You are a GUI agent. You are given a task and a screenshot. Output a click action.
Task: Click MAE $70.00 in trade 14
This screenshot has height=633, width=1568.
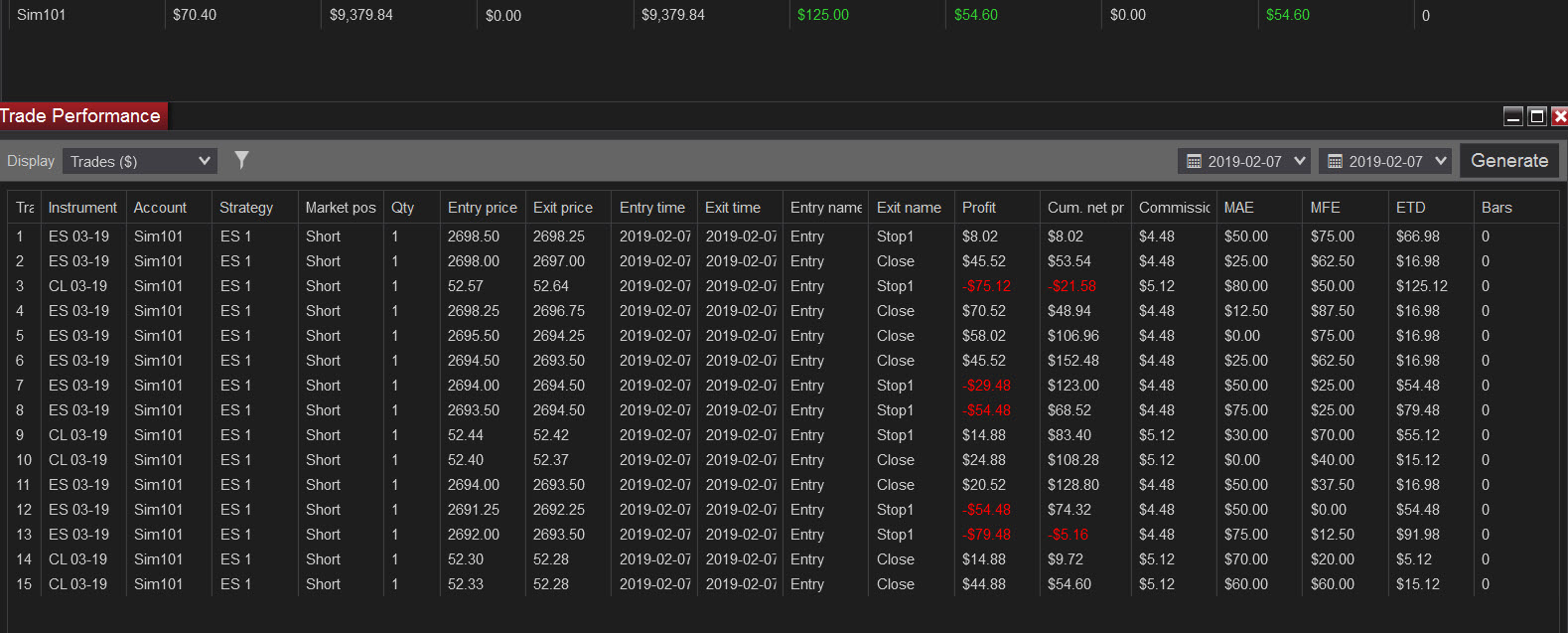(1246, 559)
